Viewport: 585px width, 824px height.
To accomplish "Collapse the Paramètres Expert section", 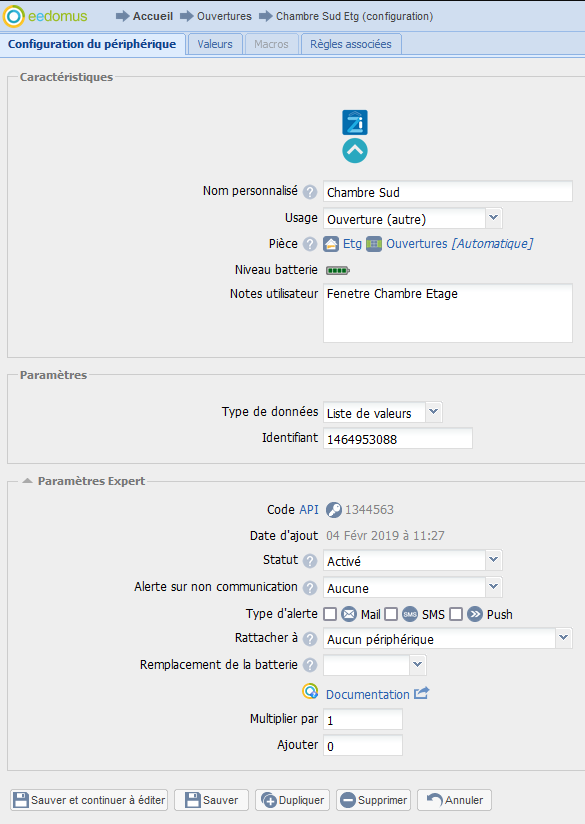I will click(27, 481).
